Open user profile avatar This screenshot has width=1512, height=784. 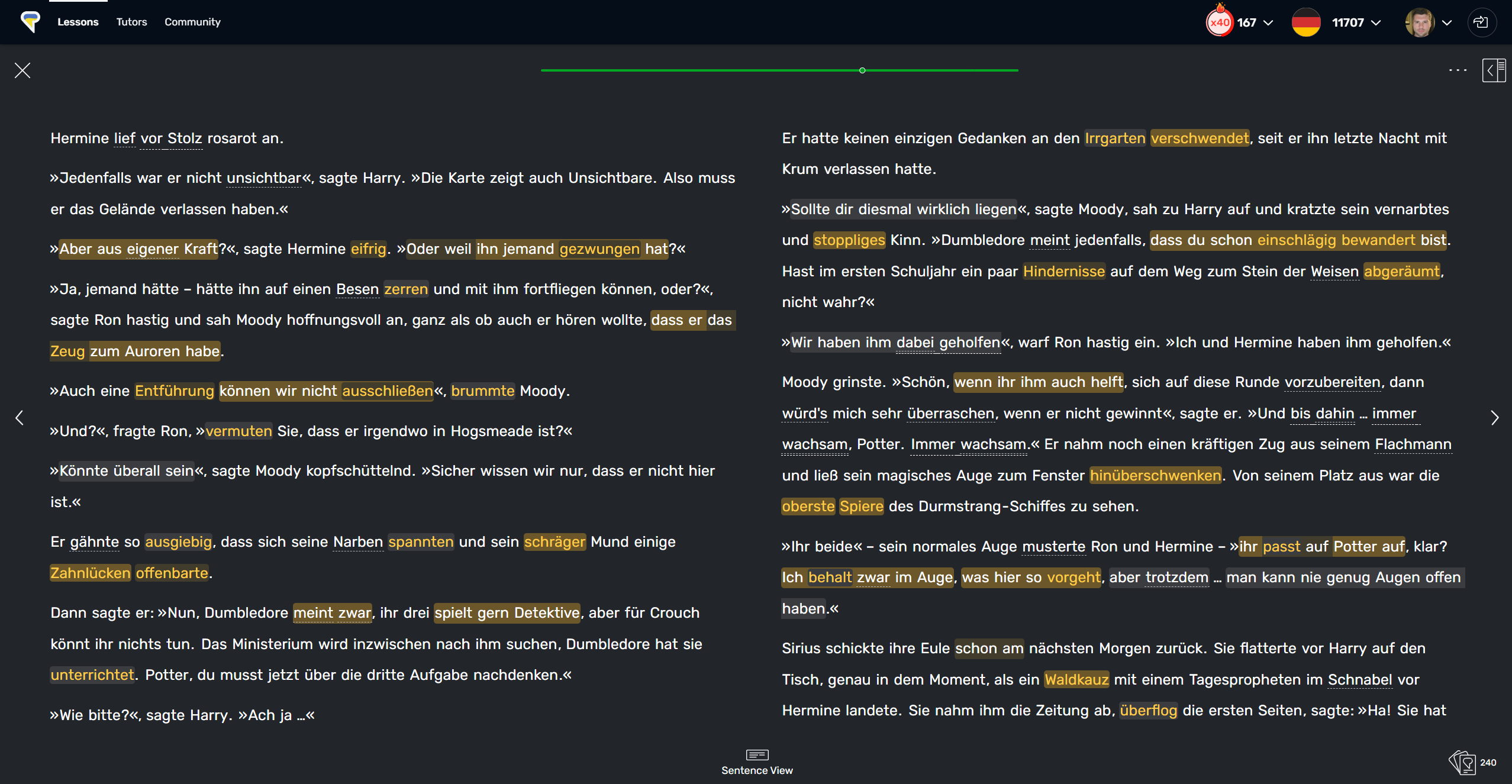coord(1420,22)
